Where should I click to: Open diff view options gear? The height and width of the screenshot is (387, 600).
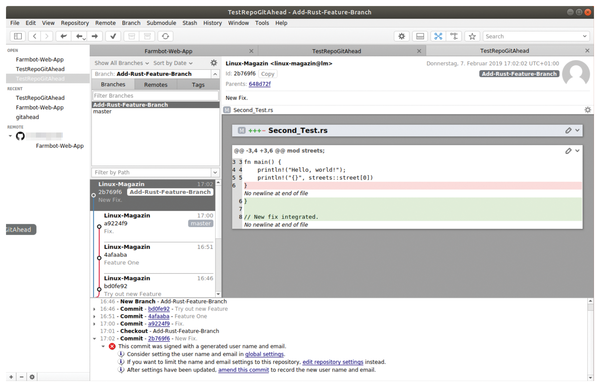(x=587, y=110)
